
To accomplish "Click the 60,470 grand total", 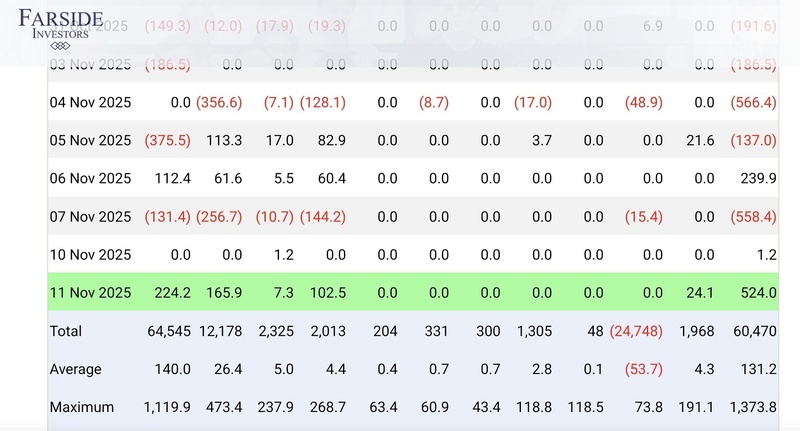I will coord(755,332).
